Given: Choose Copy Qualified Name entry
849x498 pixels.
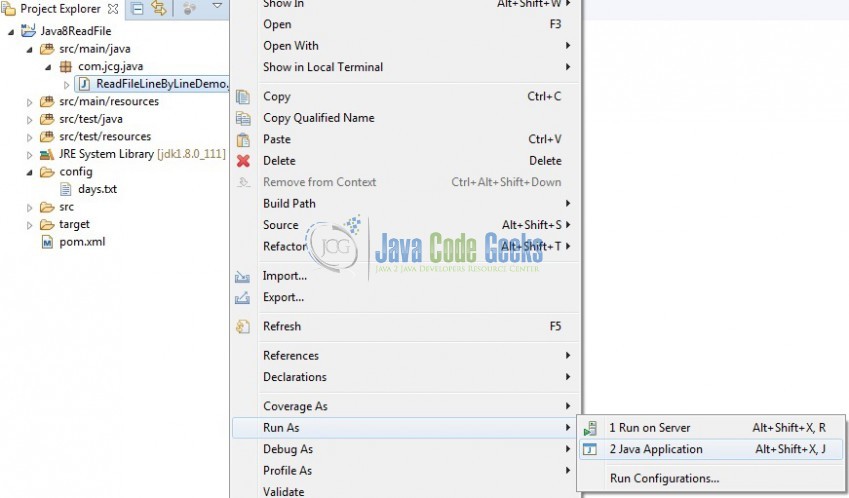Looking at the screenshot, I should [x=406, y=118].
